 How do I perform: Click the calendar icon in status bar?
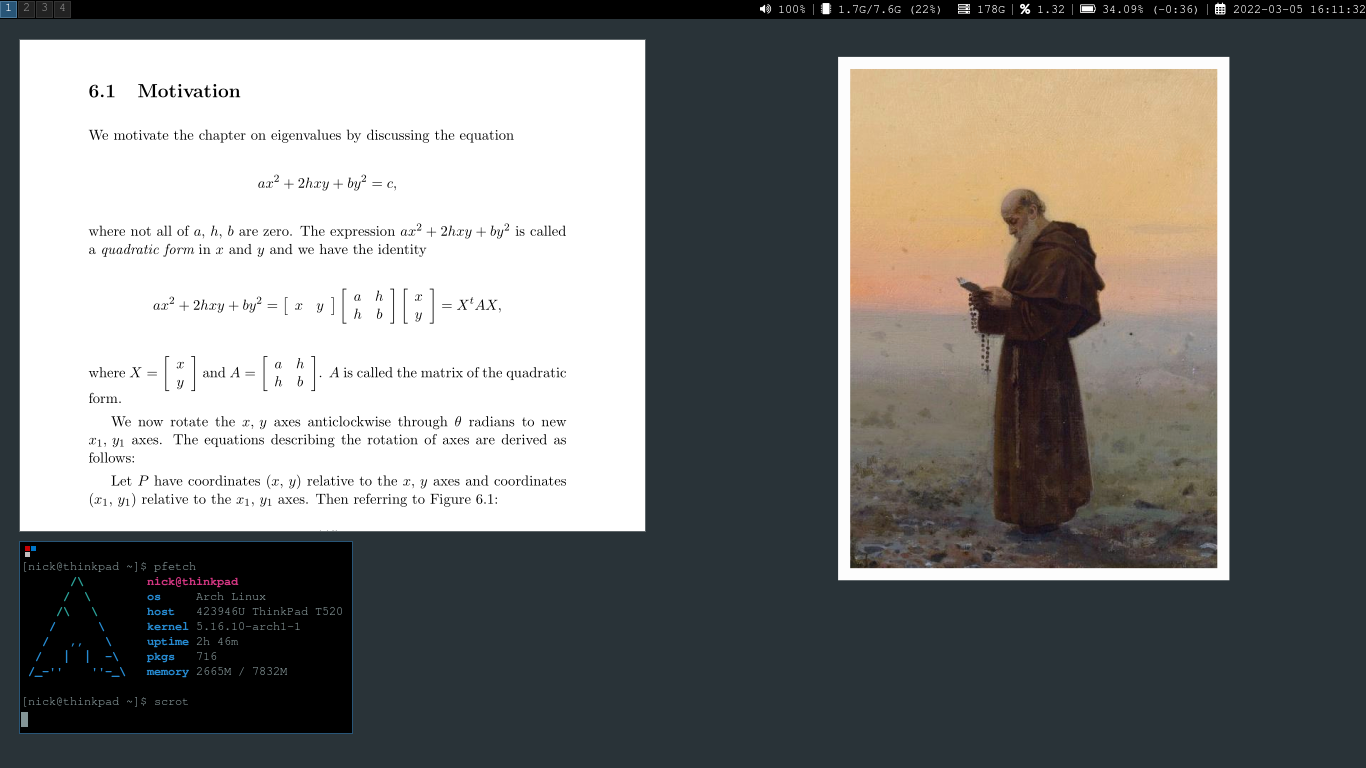click(1220, 9)
